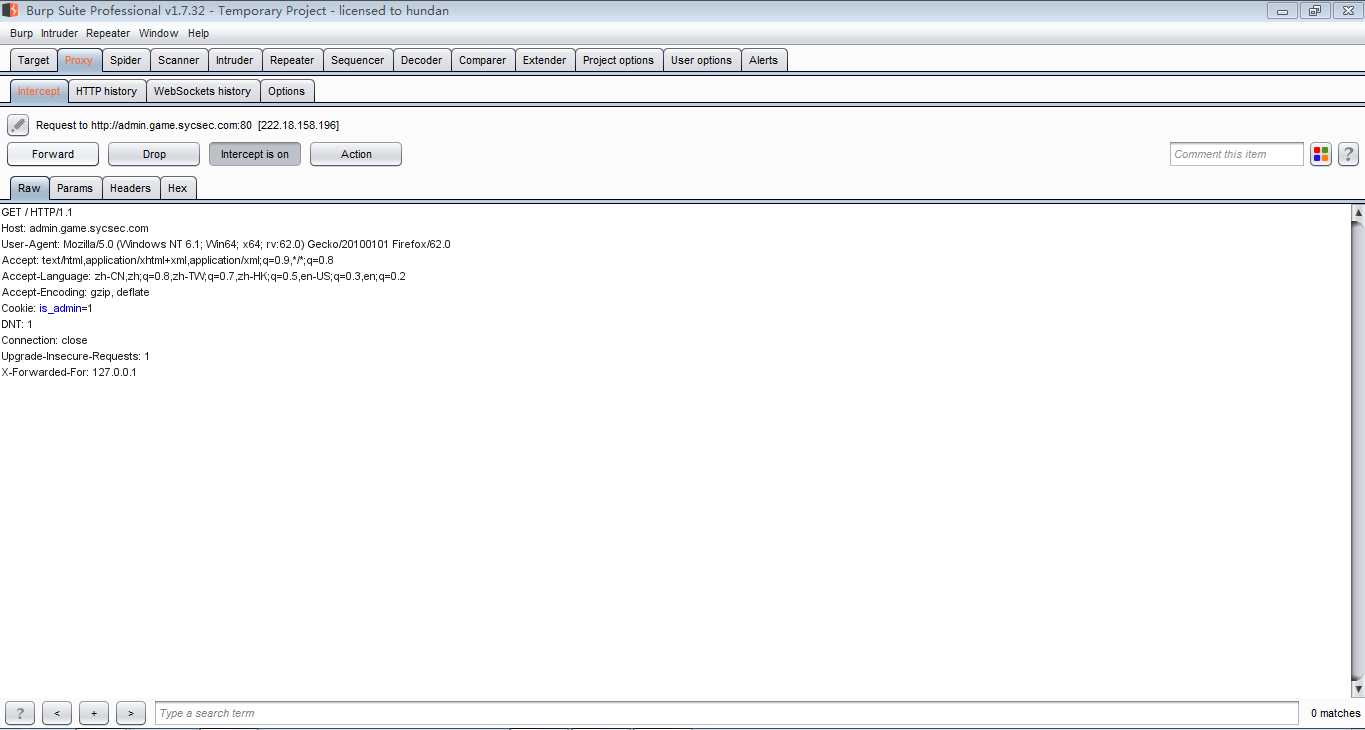Image resolution: width=1365 pixels, height=730 pixels.
Task: Click the Host: admin.game.sycsec.com line
Action: click(75, 228)
